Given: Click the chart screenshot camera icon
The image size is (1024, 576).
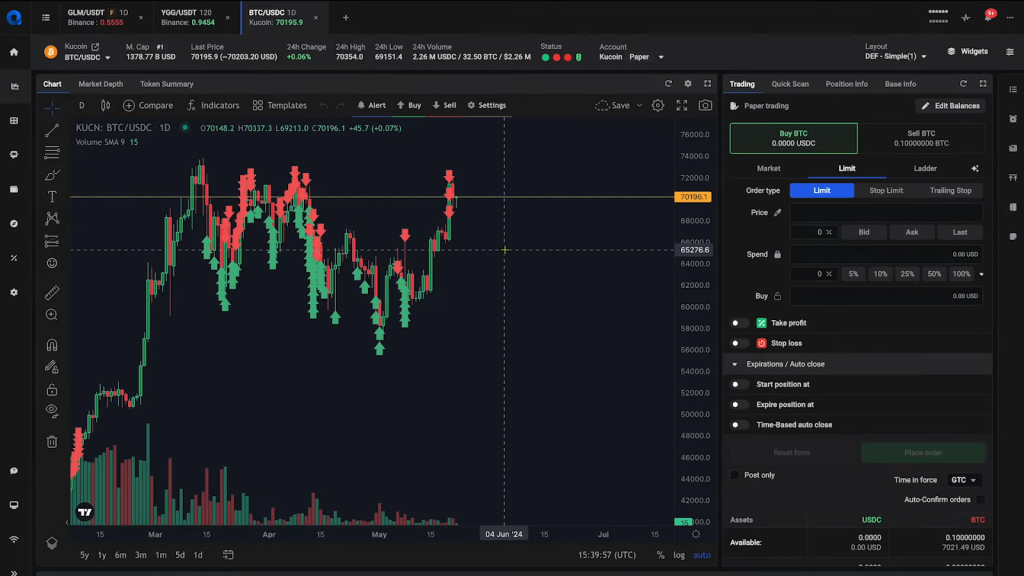Looking at the screenshot, I should 706,105.
